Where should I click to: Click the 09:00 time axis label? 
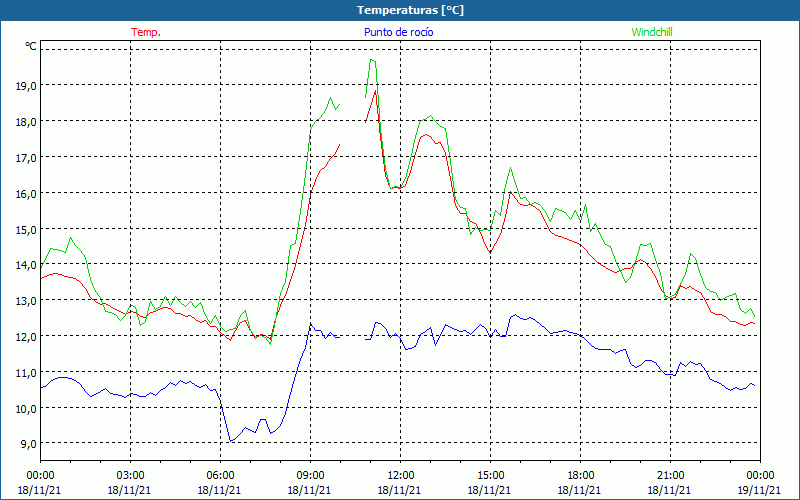(x=310, y=476)
